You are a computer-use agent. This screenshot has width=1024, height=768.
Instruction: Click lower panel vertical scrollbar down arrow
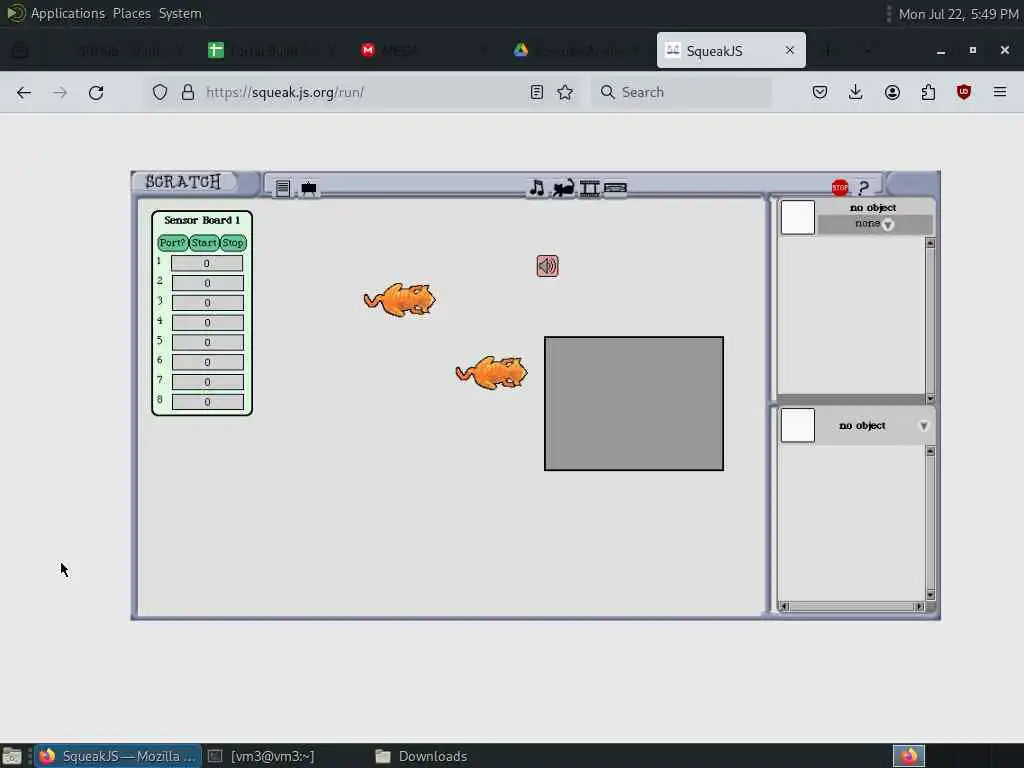pyautogui.click(x=930, y=594)
